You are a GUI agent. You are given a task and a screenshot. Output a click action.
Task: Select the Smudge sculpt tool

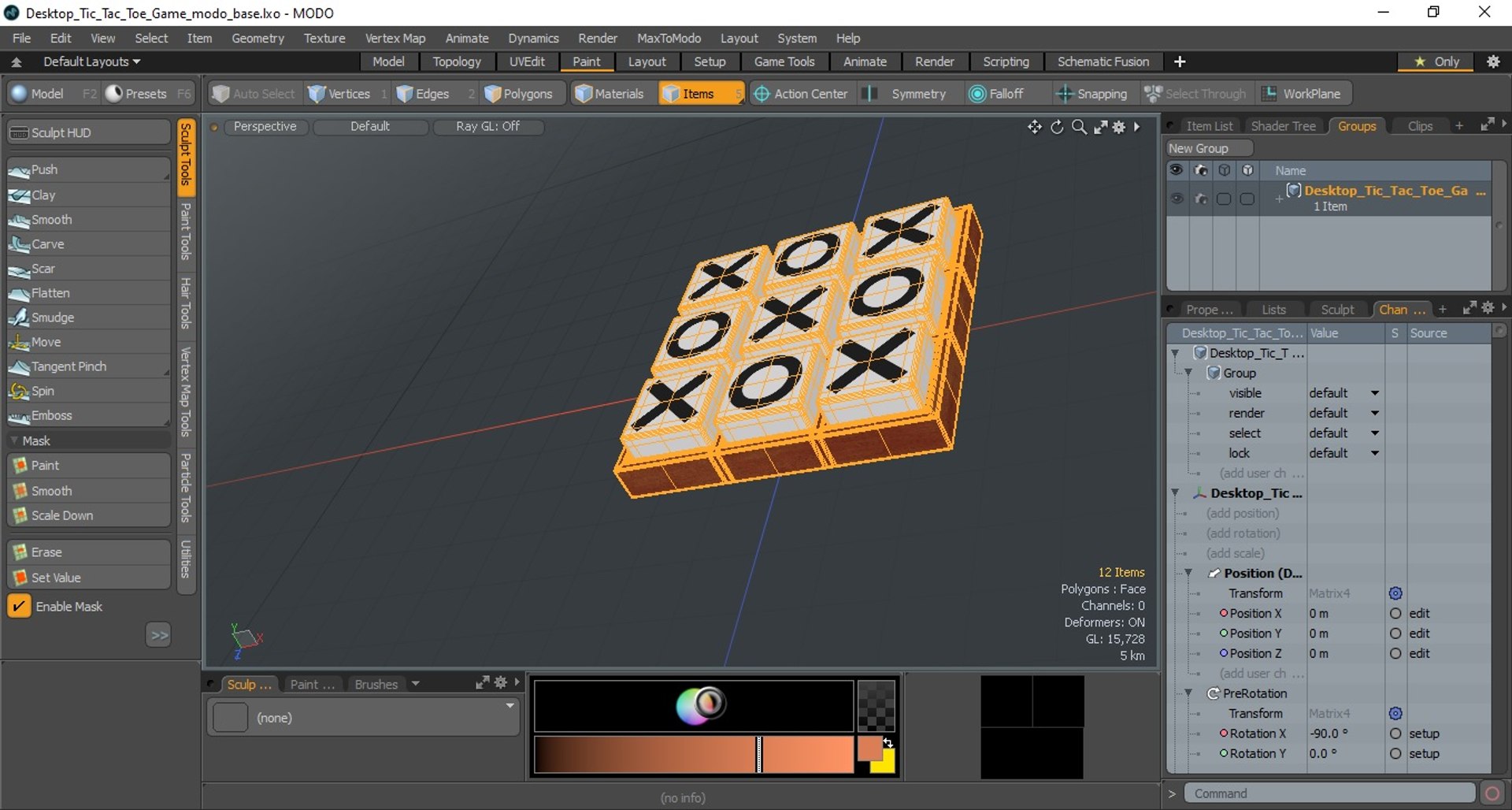(x=88, y=317)
